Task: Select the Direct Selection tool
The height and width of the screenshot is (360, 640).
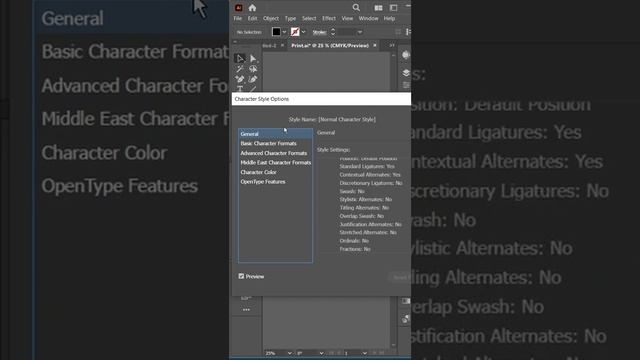Action: pos(253,59)
